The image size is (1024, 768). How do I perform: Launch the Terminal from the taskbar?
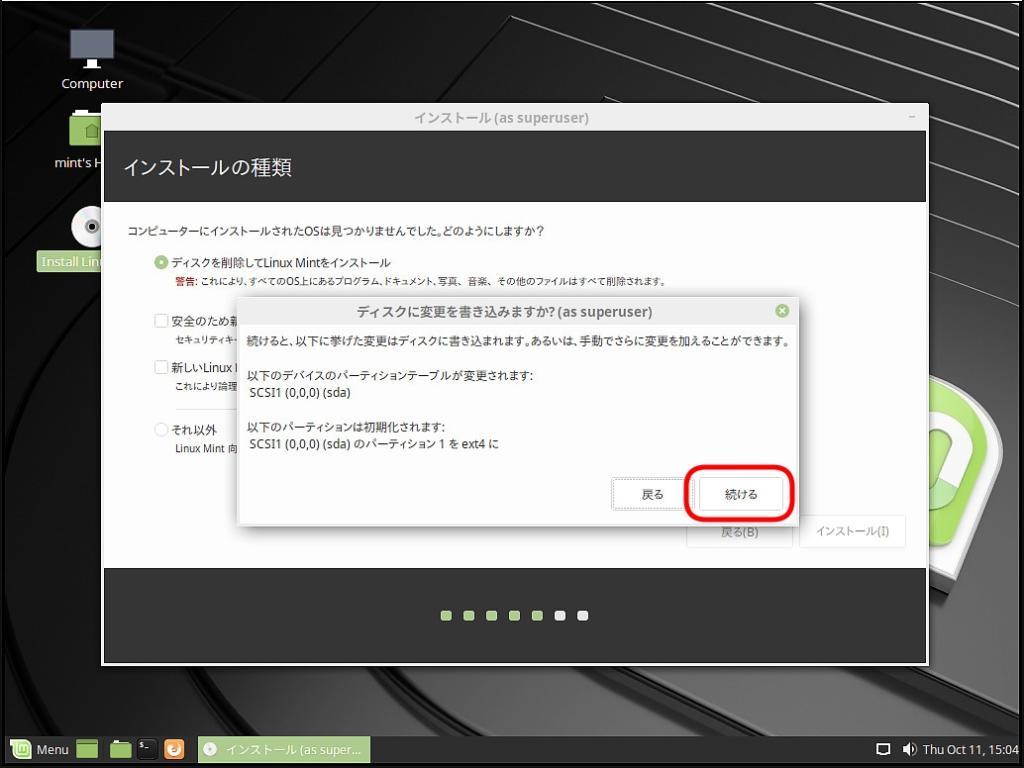[147, 749]
